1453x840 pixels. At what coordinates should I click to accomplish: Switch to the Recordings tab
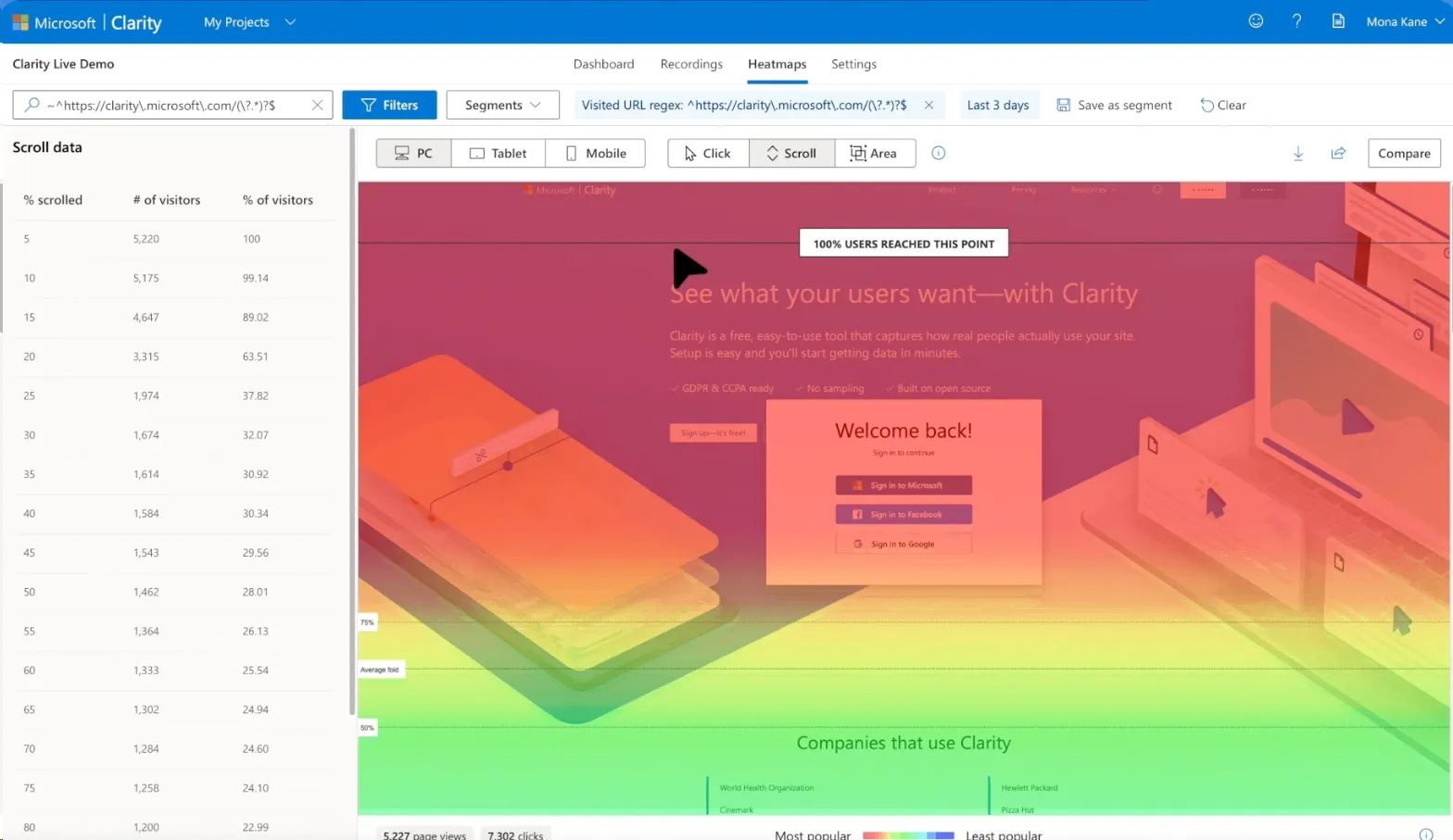pyautogui.click(x=690, y=64)
